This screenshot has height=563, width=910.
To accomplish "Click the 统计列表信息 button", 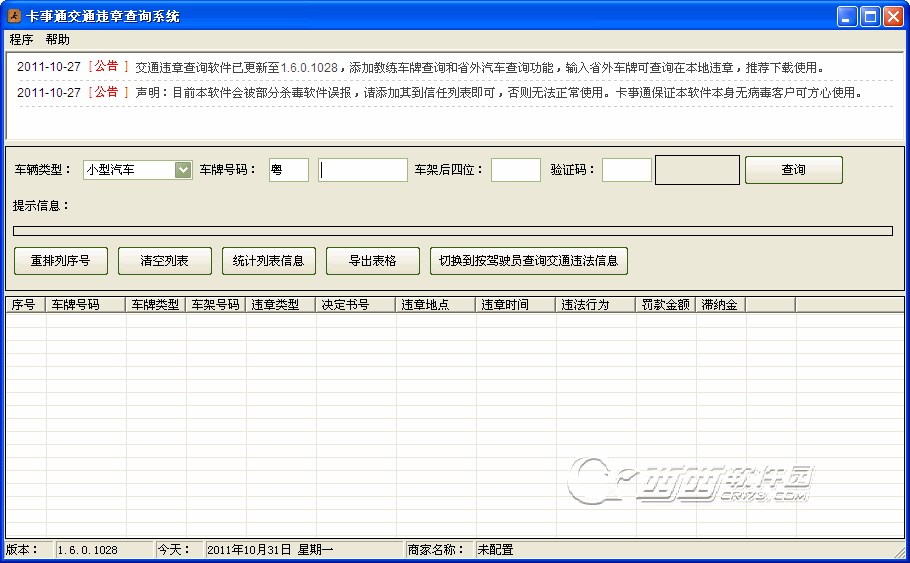I will [269, 261].
